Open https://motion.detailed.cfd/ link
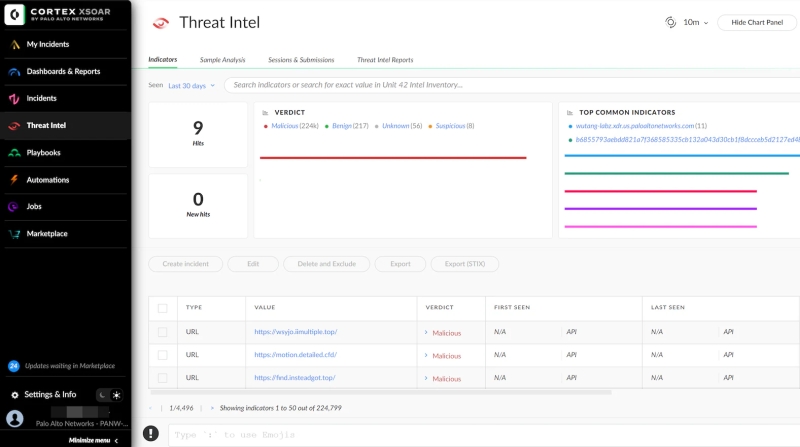The width and height of the screenshot is (800, 447). click(295, 355)
